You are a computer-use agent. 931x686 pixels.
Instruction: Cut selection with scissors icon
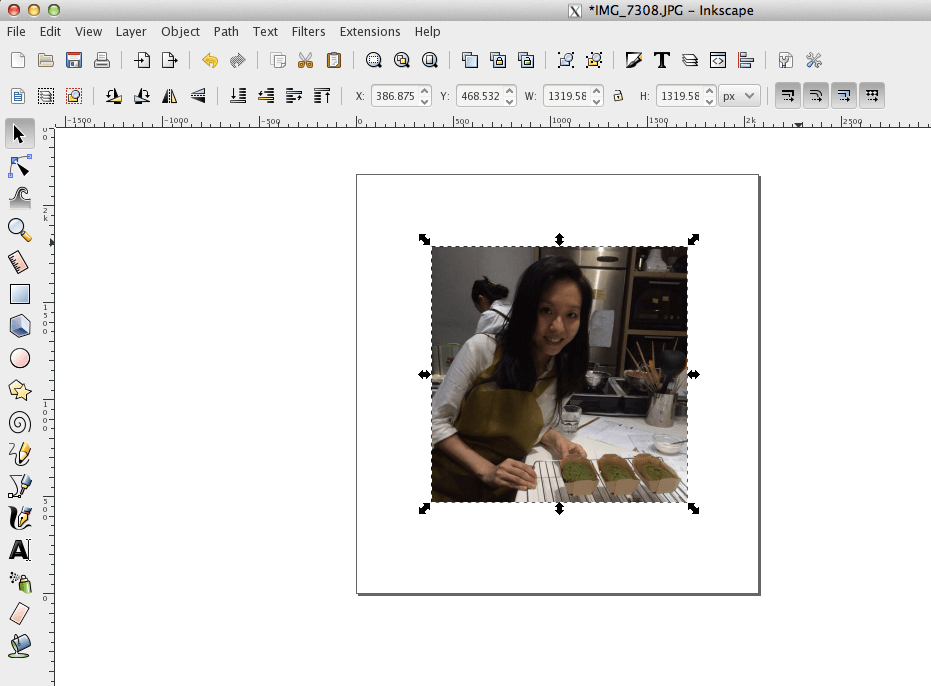[x=306, y=60]
